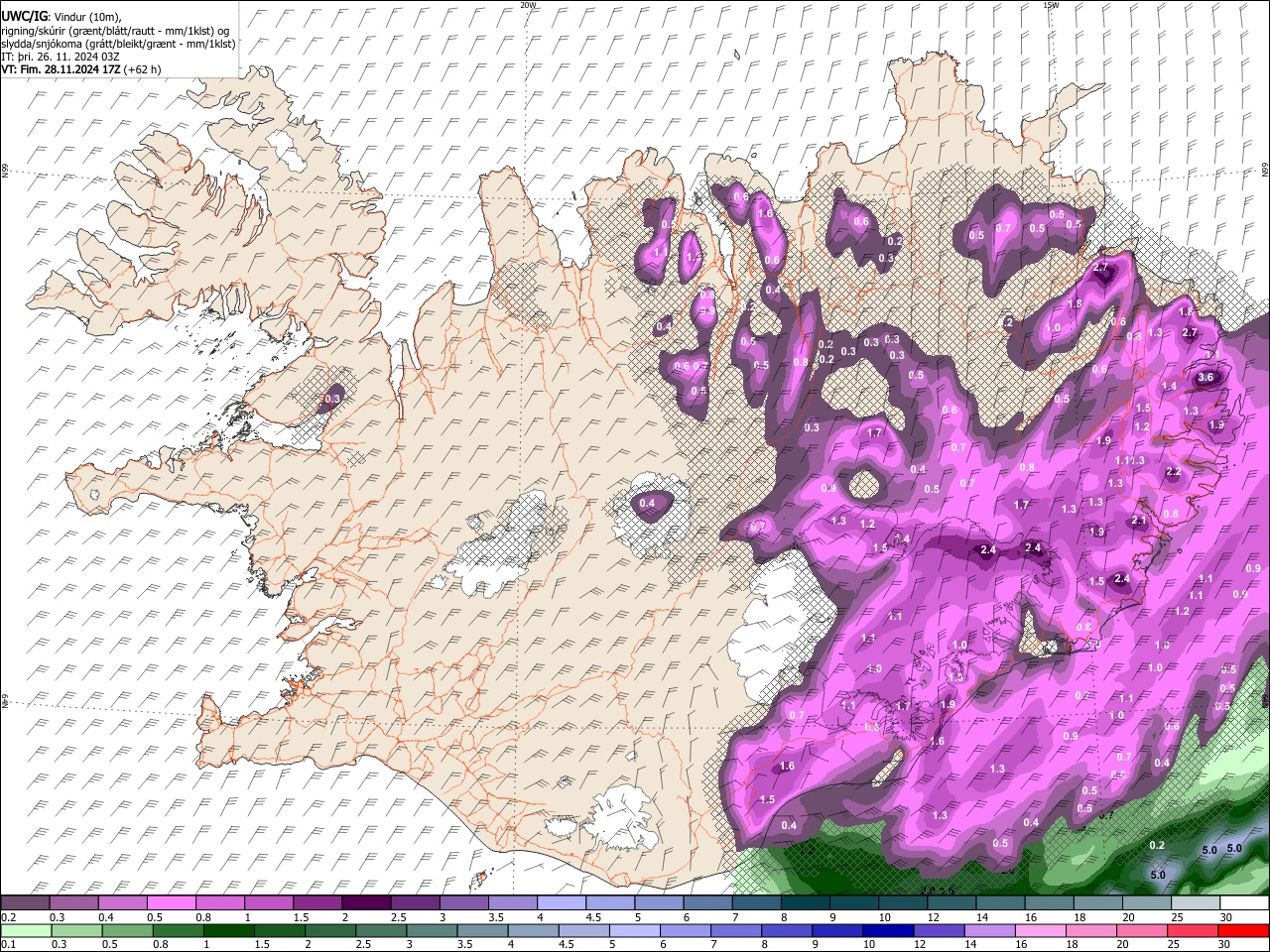
Task: Click the palest green bottom-row swatch at 0.1
Action: pos(25,930)
